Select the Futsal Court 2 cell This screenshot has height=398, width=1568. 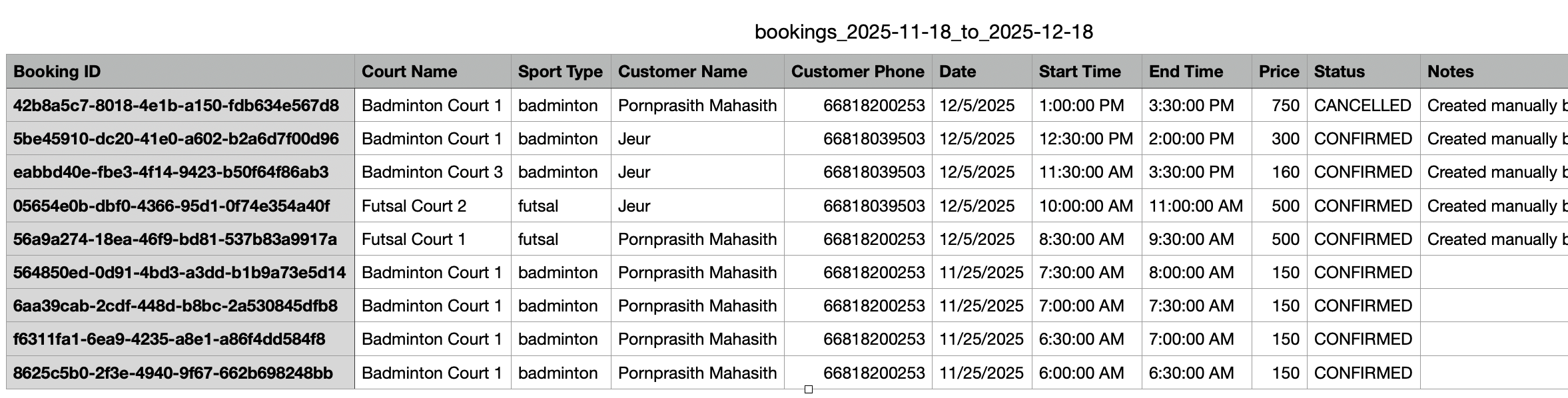[x=432, y=206]
